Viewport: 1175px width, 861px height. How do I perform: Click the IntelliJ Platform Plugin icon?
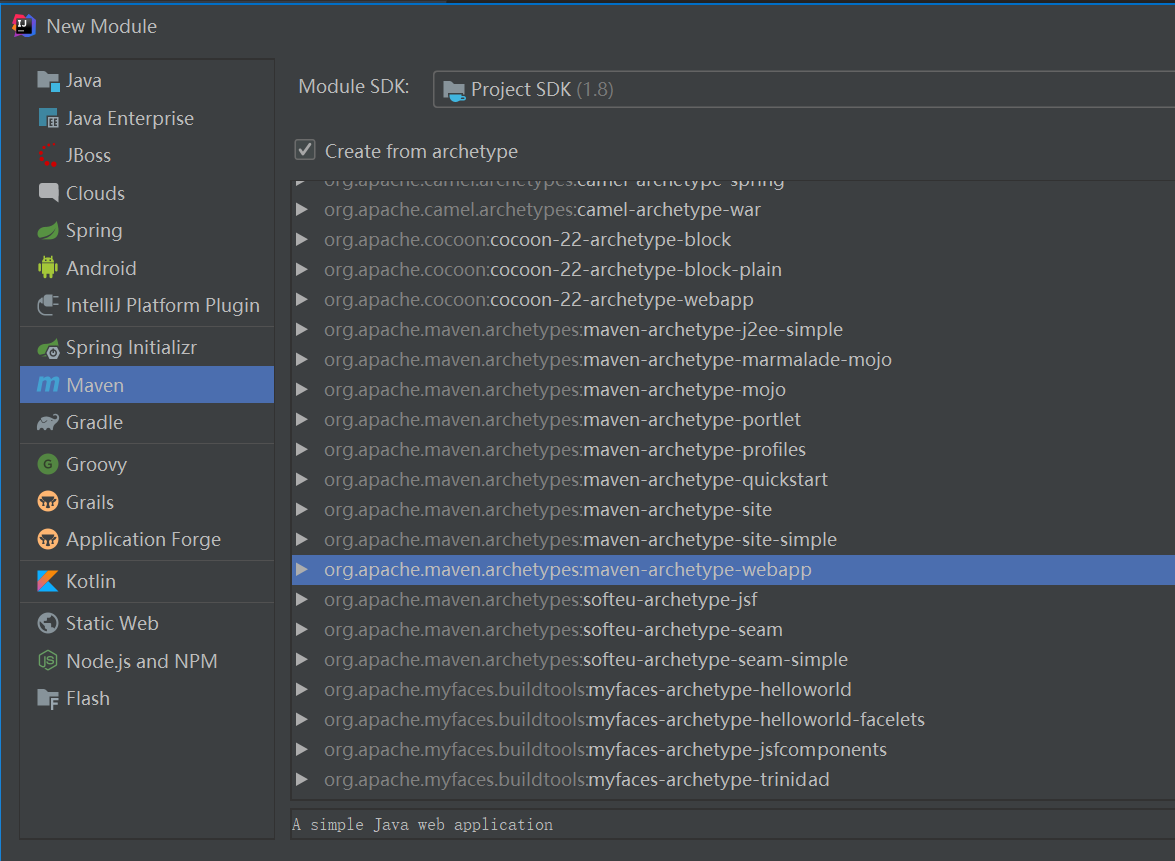[48, 305]
